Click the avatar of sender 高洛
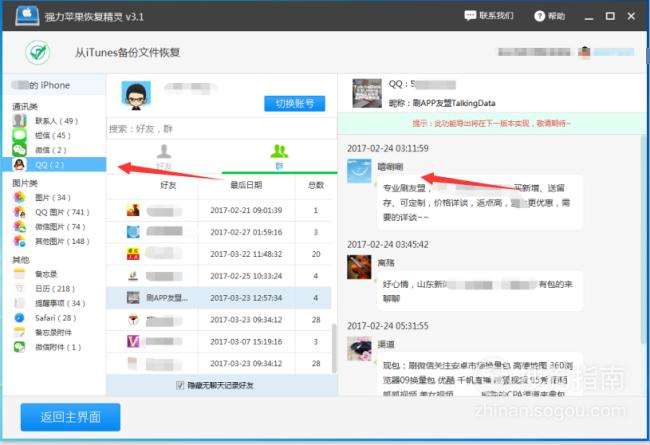The width and height of the screenshot is (650, 445). [359, 267]
